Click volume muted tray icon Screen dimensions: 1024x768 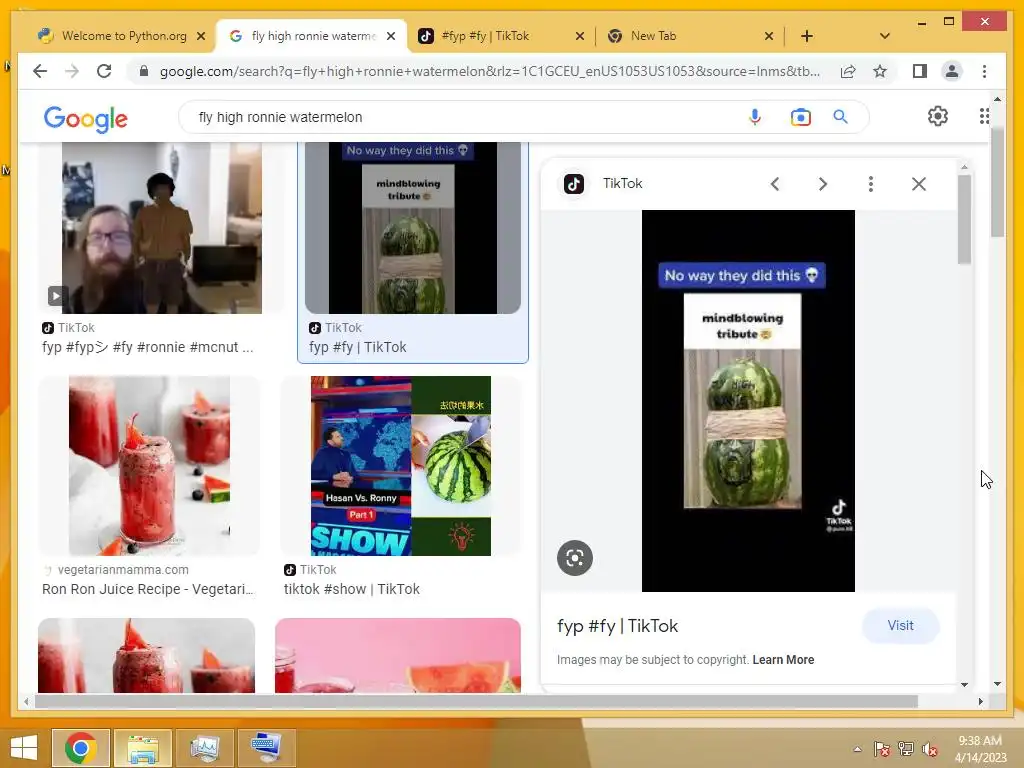pyautogui.click(x=930, y=749)
